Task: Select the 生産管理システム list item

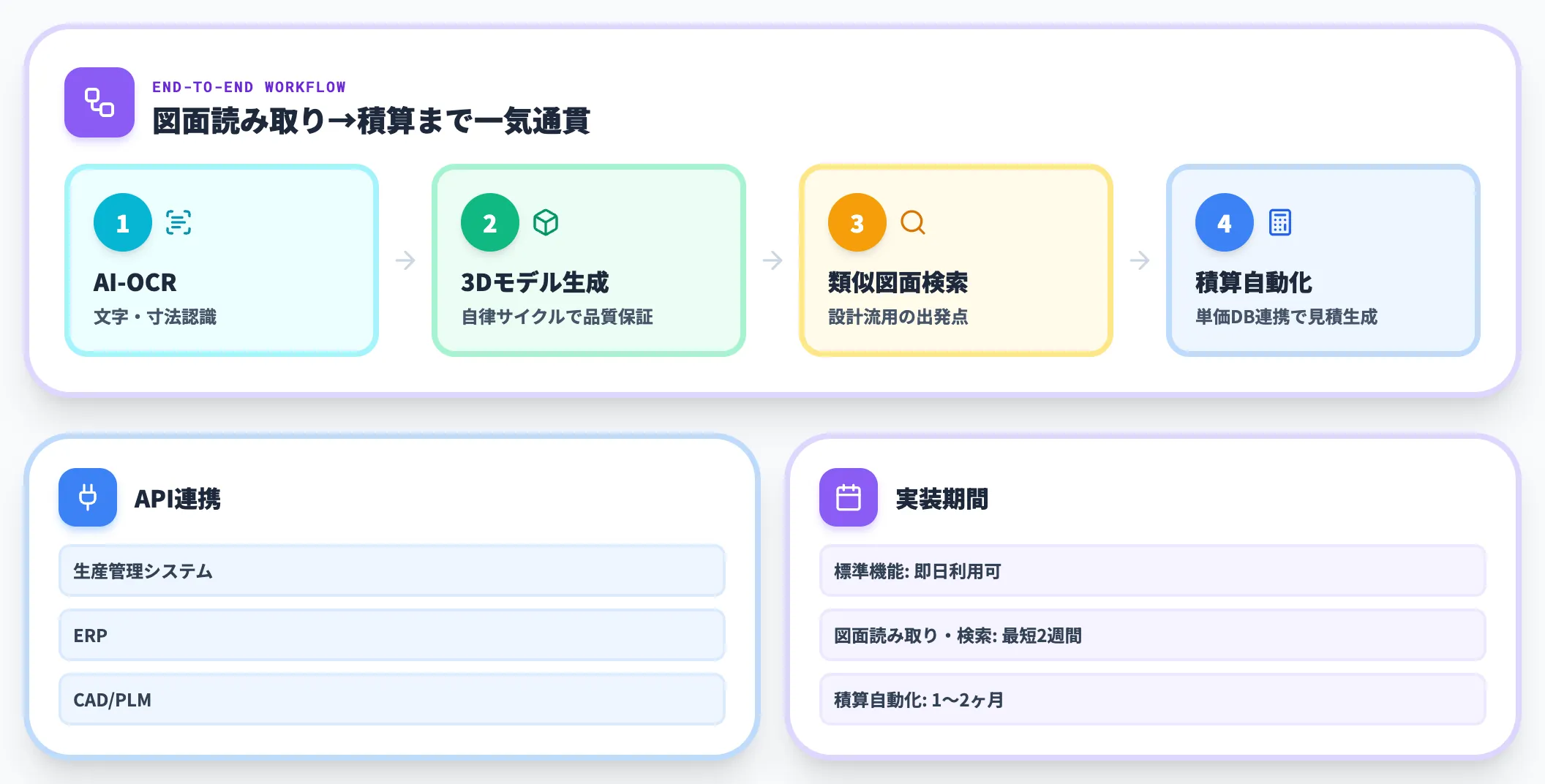Action: [392, 570]
